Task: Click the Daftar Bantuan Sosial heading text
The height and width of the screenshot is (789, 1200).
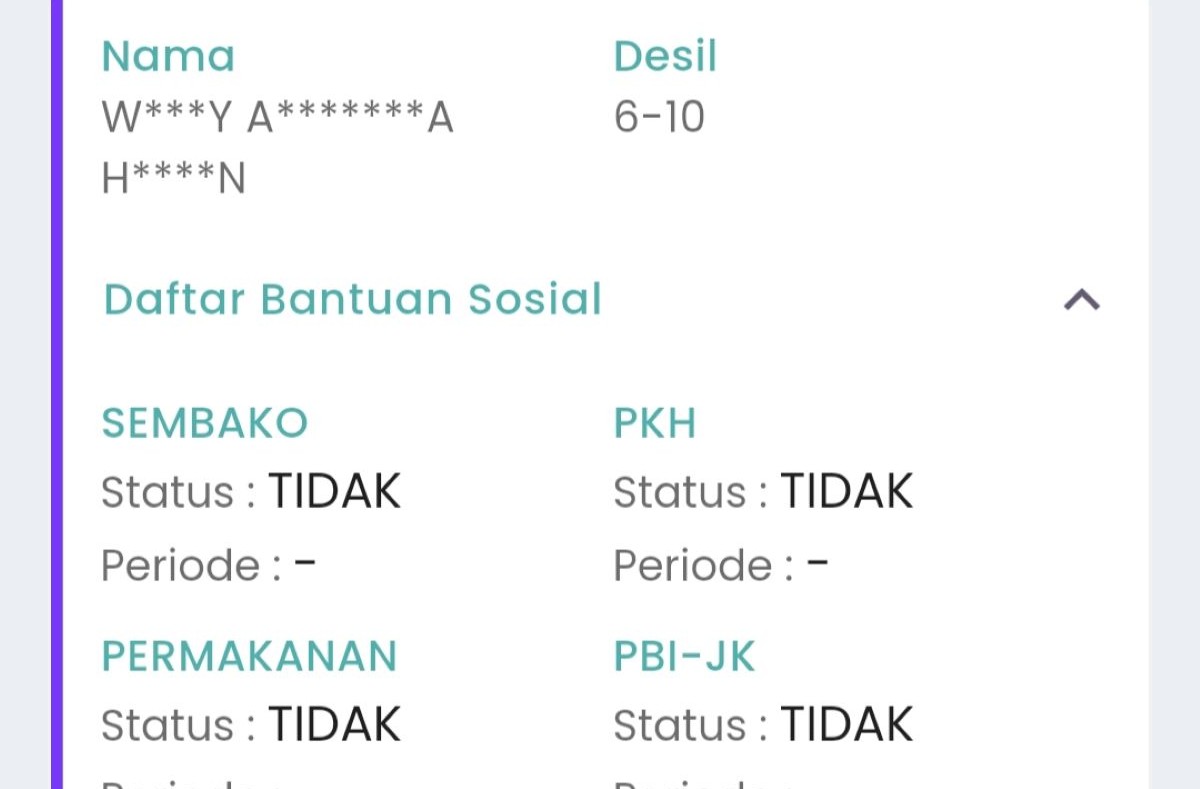Action: pos(351,299)
